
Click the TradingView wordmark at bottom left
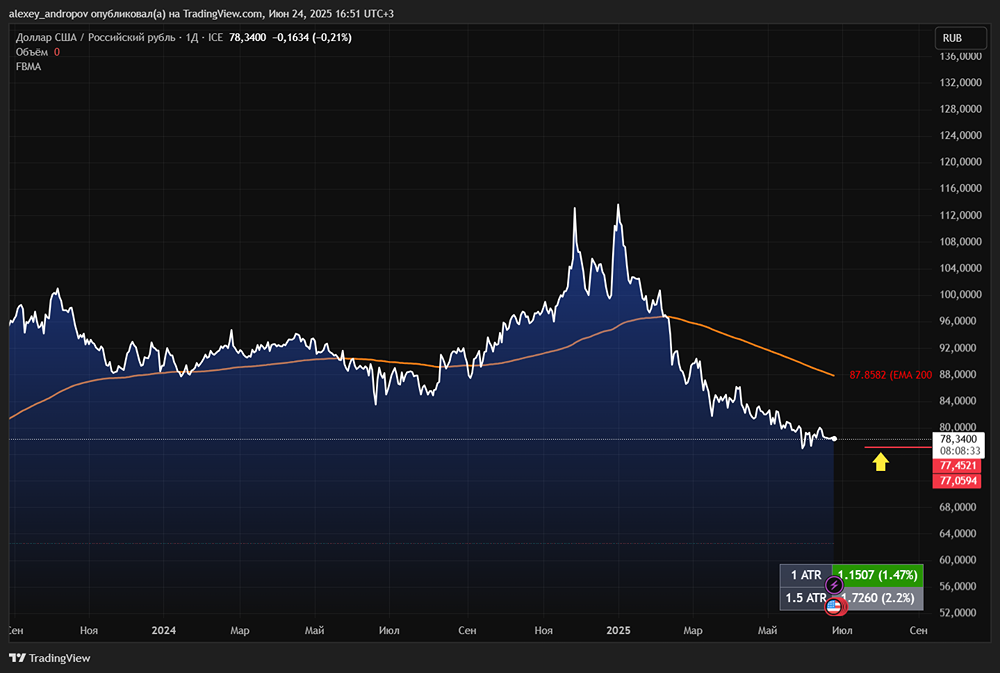point(59,658)
